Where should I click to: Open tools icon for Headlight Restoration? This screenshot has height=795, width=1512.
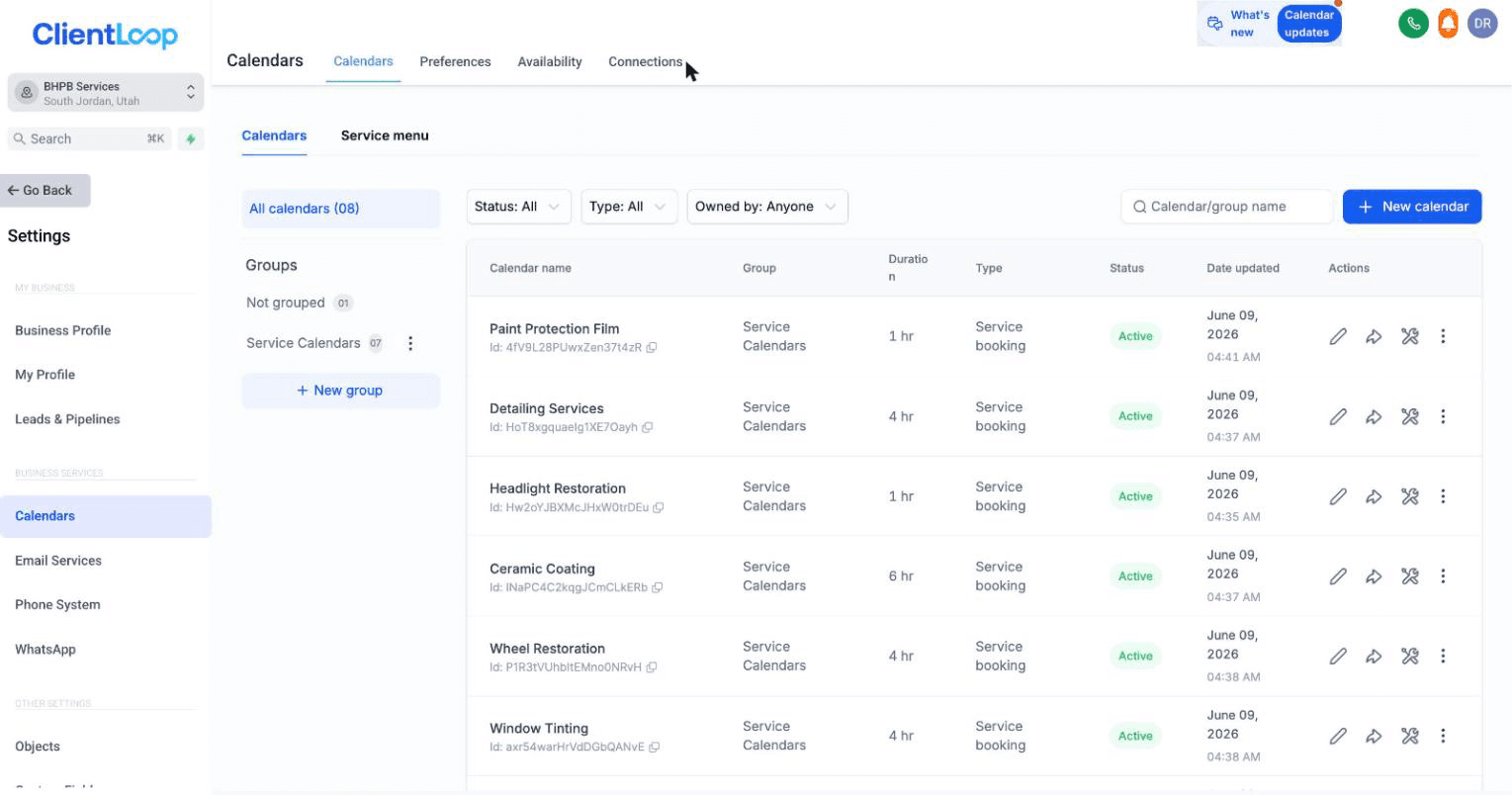coord(1410,496)
